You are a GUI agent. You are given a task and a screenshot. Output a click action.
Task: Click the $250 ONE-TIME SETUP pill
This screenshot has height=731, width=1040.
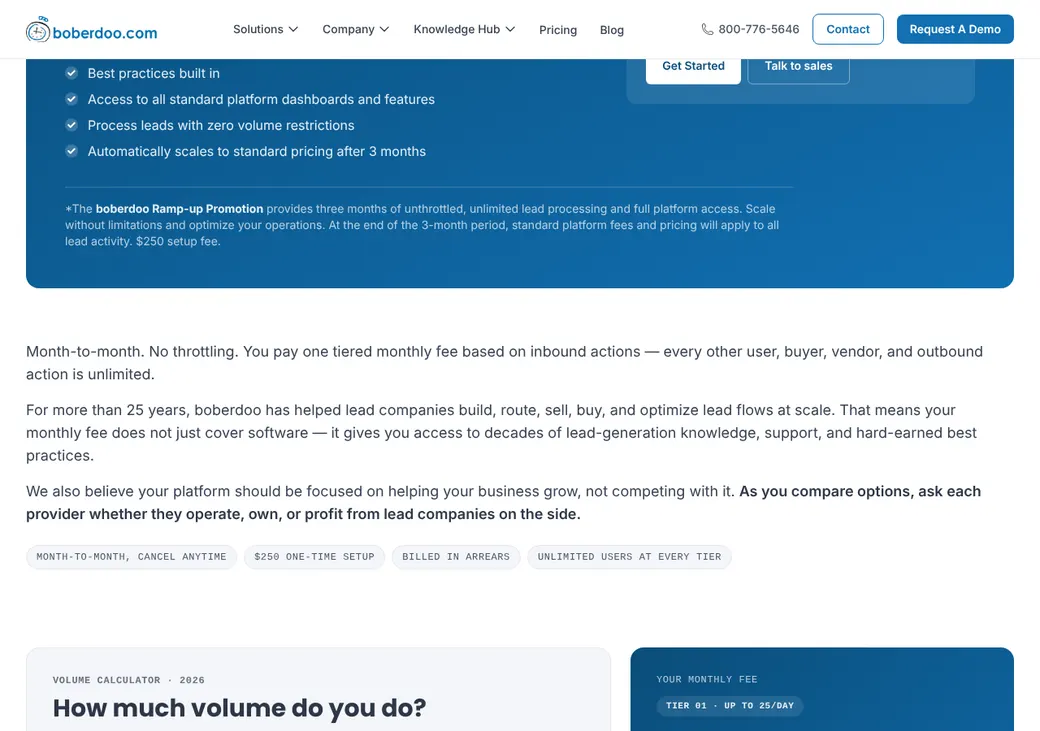coord(314,557)
